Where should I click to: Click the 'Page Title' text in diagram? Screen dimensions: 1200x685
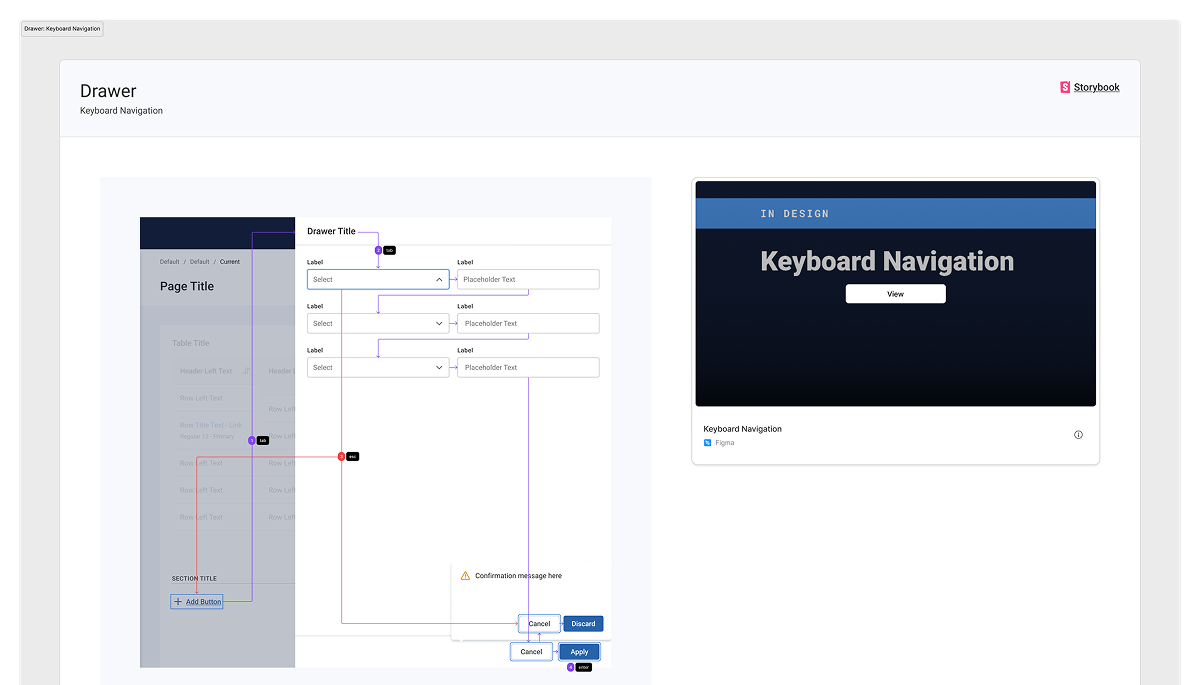[x=187, y=286]
